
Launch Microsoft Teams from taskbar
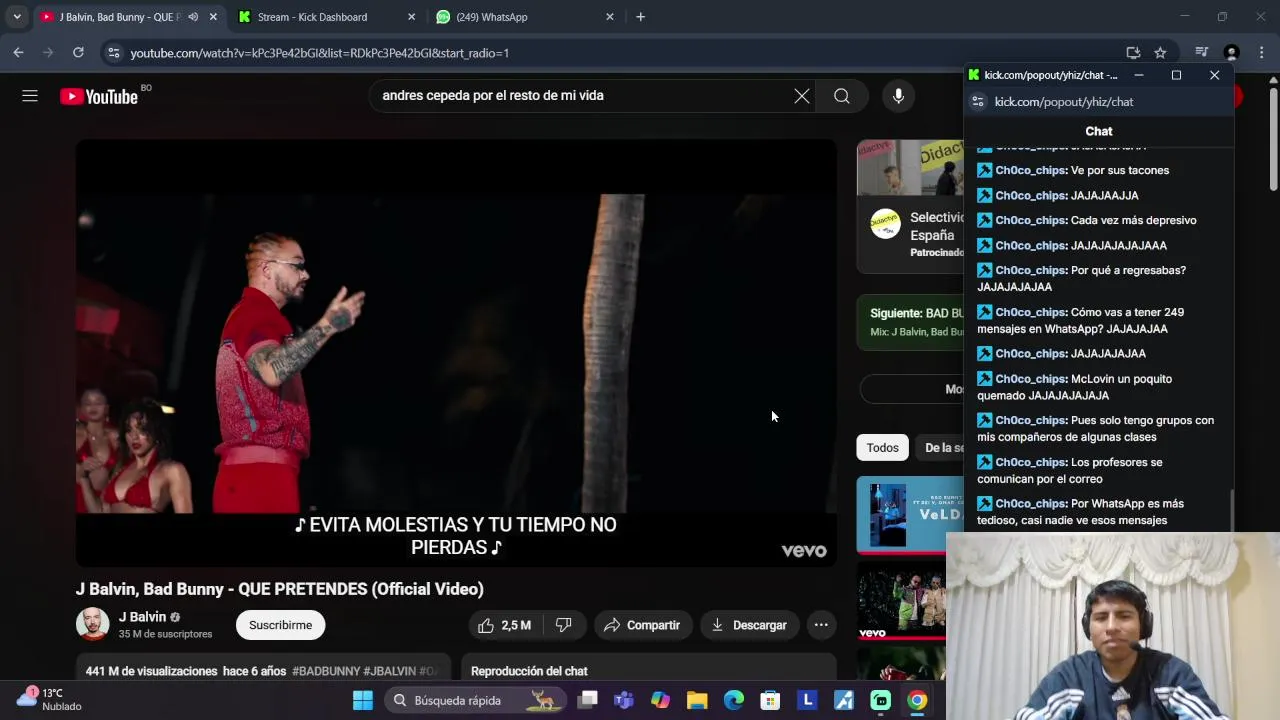click(624, 700)
